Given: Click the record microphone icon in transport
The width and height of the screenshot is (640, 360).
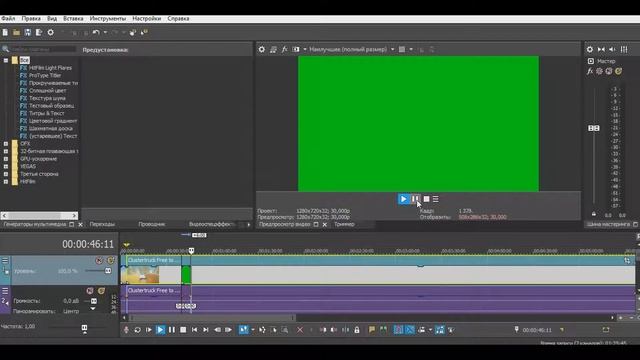Looking at the screenshot, I should pyautogui.click(x=126, y=330).
